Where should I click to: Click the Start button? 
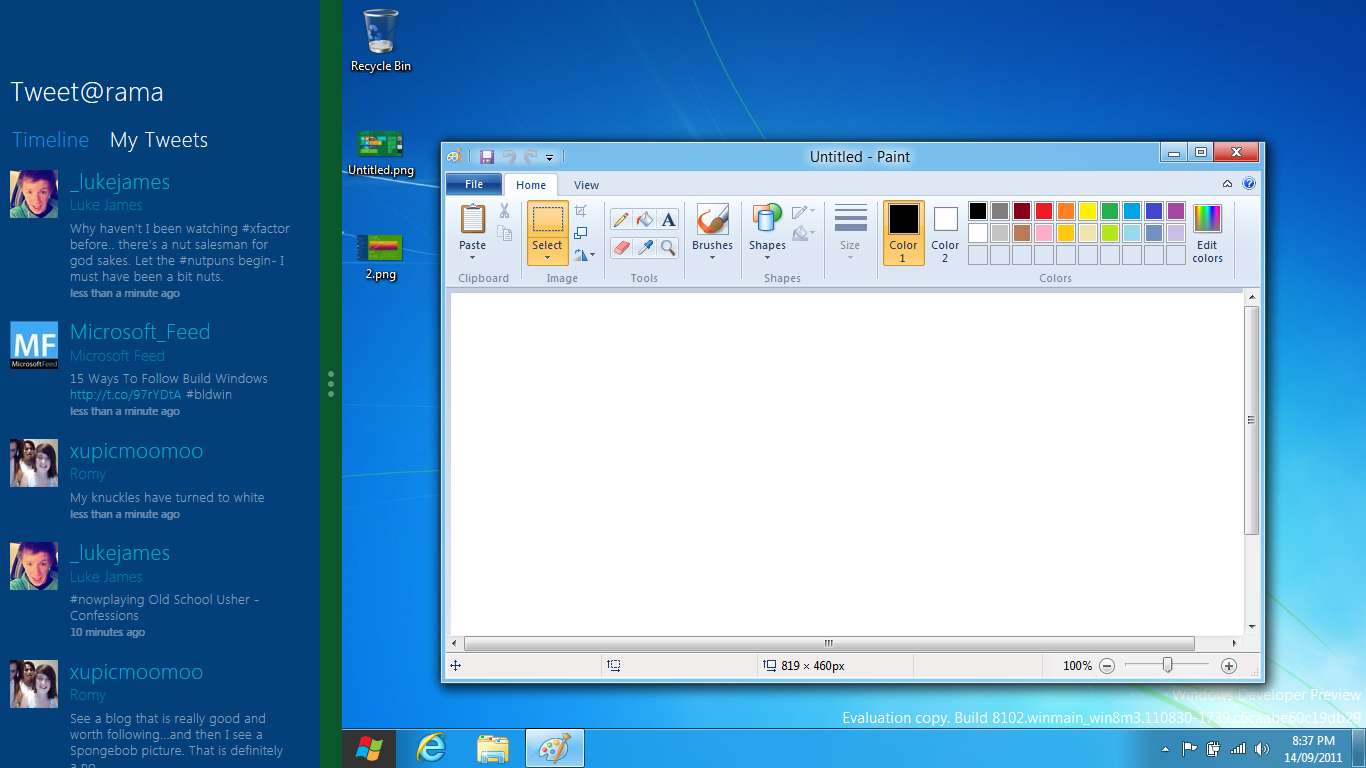[x=369, y=748]
